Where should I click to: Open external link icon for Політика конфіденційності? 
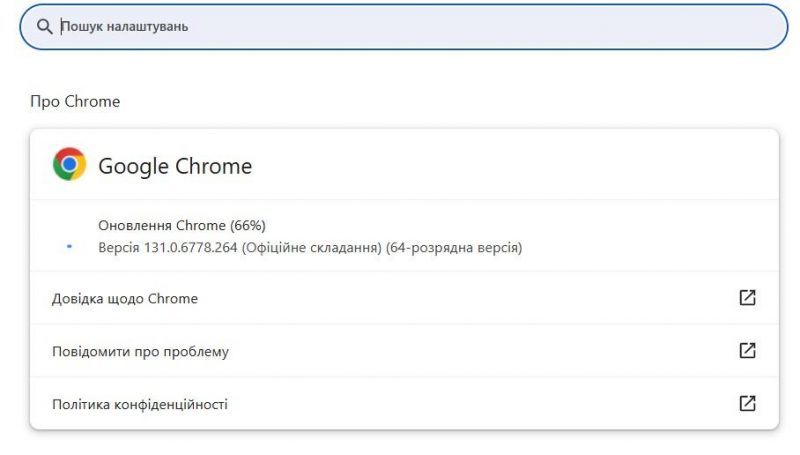(747, 403)
